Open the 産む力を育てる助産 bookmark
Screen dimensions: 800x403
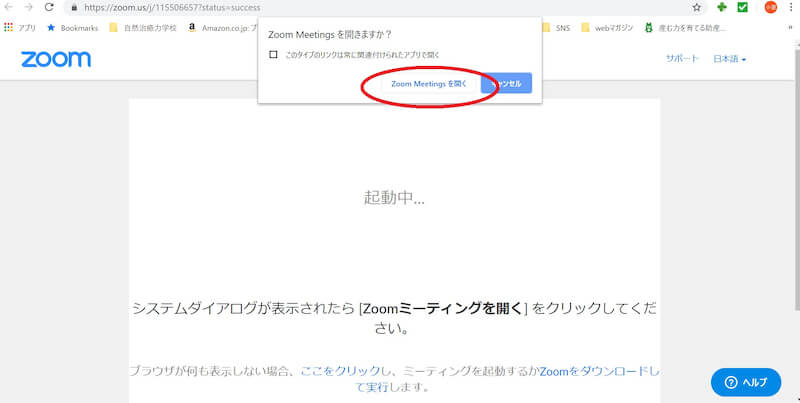pyautogui.click(x=685, y=28)
